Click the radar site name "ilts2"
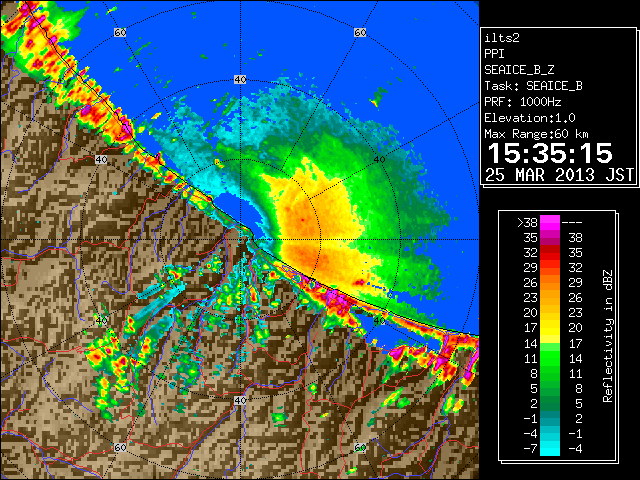Screen dimensions: 640x480 [x=502, y=38]
